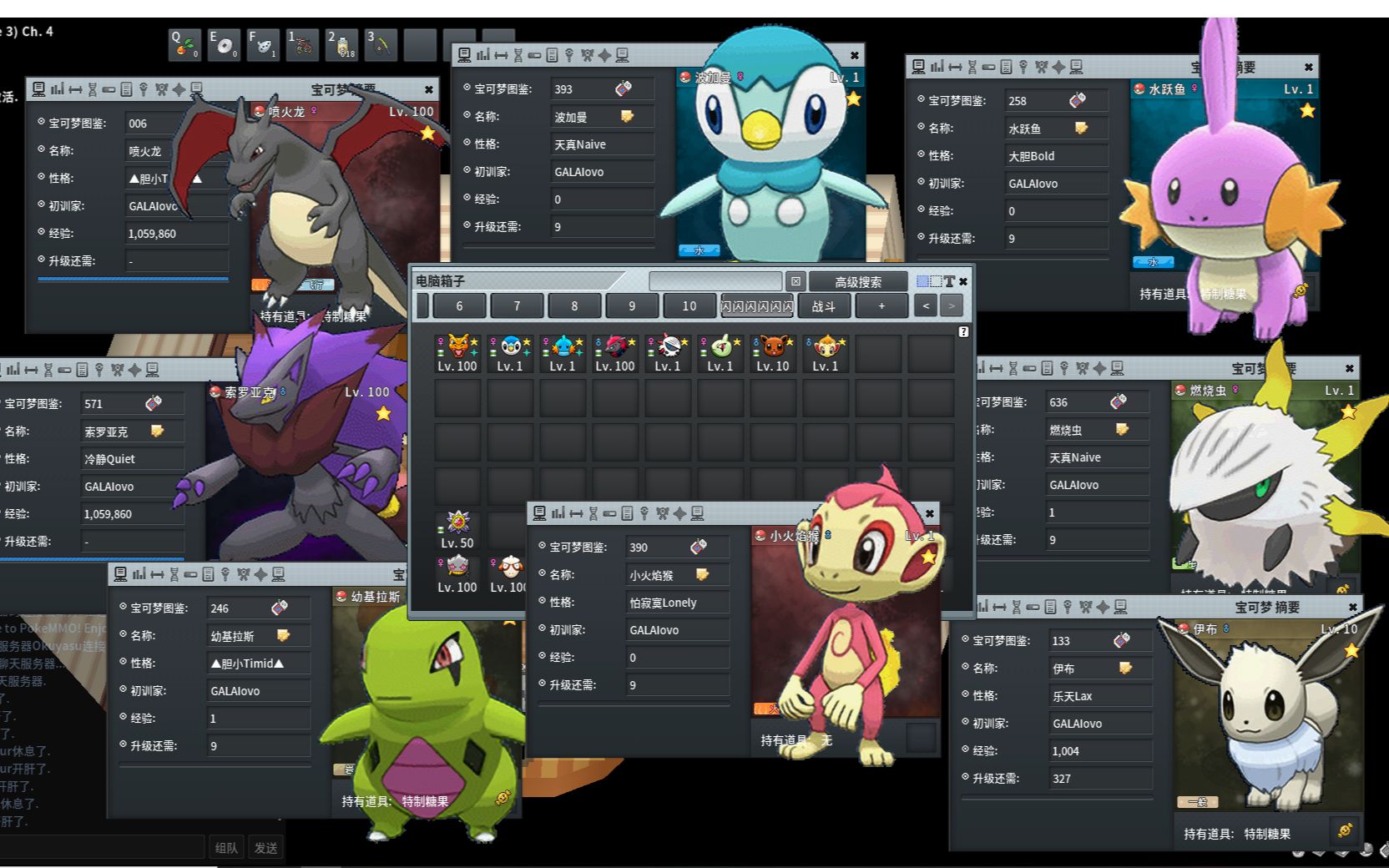
Task: Click the chat message input field
Action: (x=102, y=847)
